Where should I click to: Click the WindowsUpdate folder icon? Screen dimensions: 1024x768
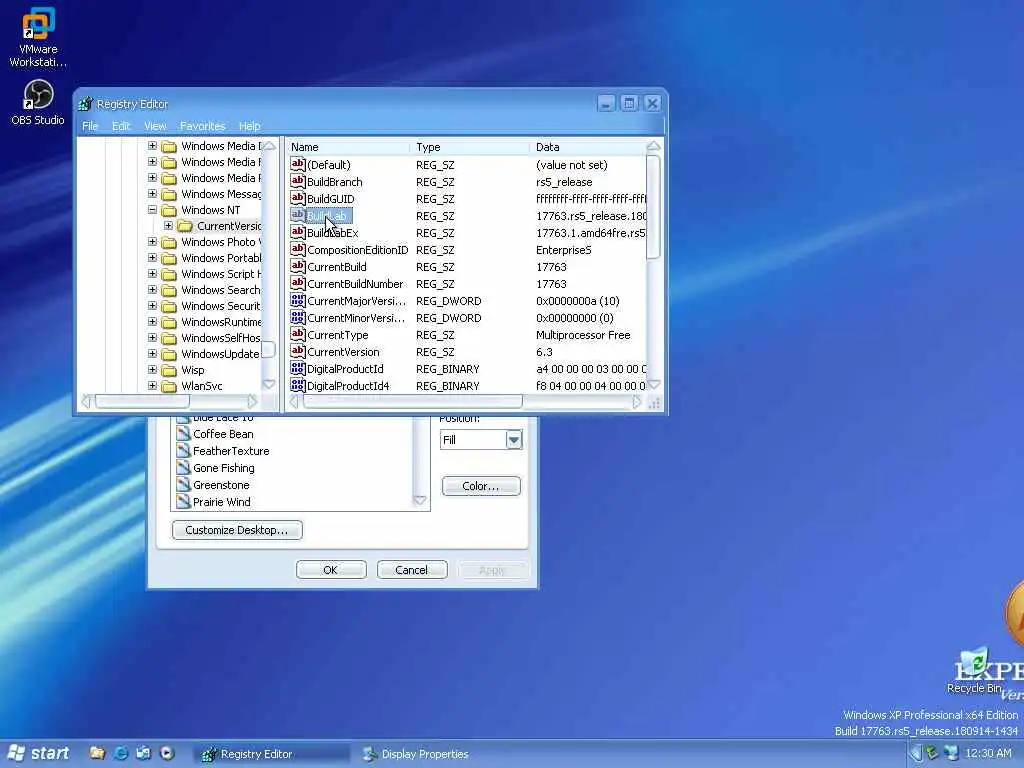pos(169,354)
